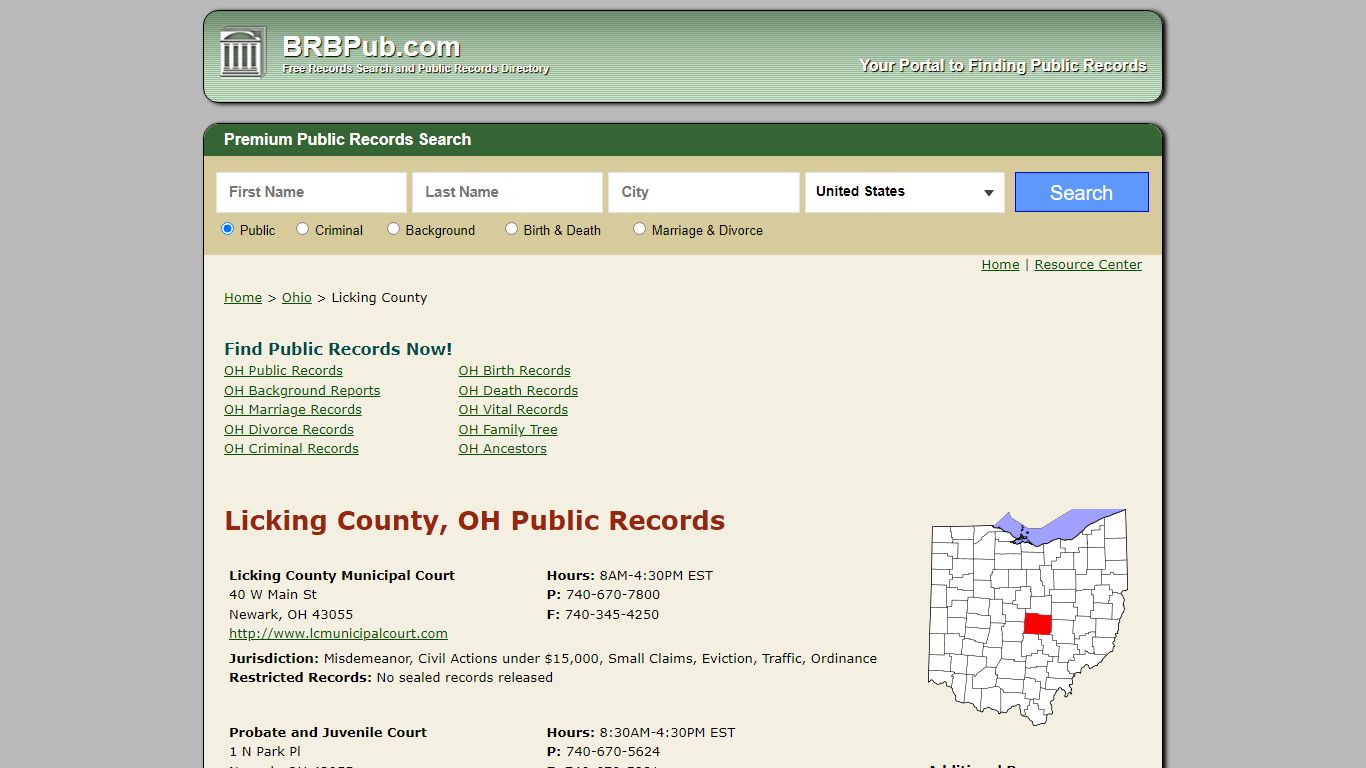1366x768 pixels.
Task: Select the Birth & Death radio button
Action: 511,229
